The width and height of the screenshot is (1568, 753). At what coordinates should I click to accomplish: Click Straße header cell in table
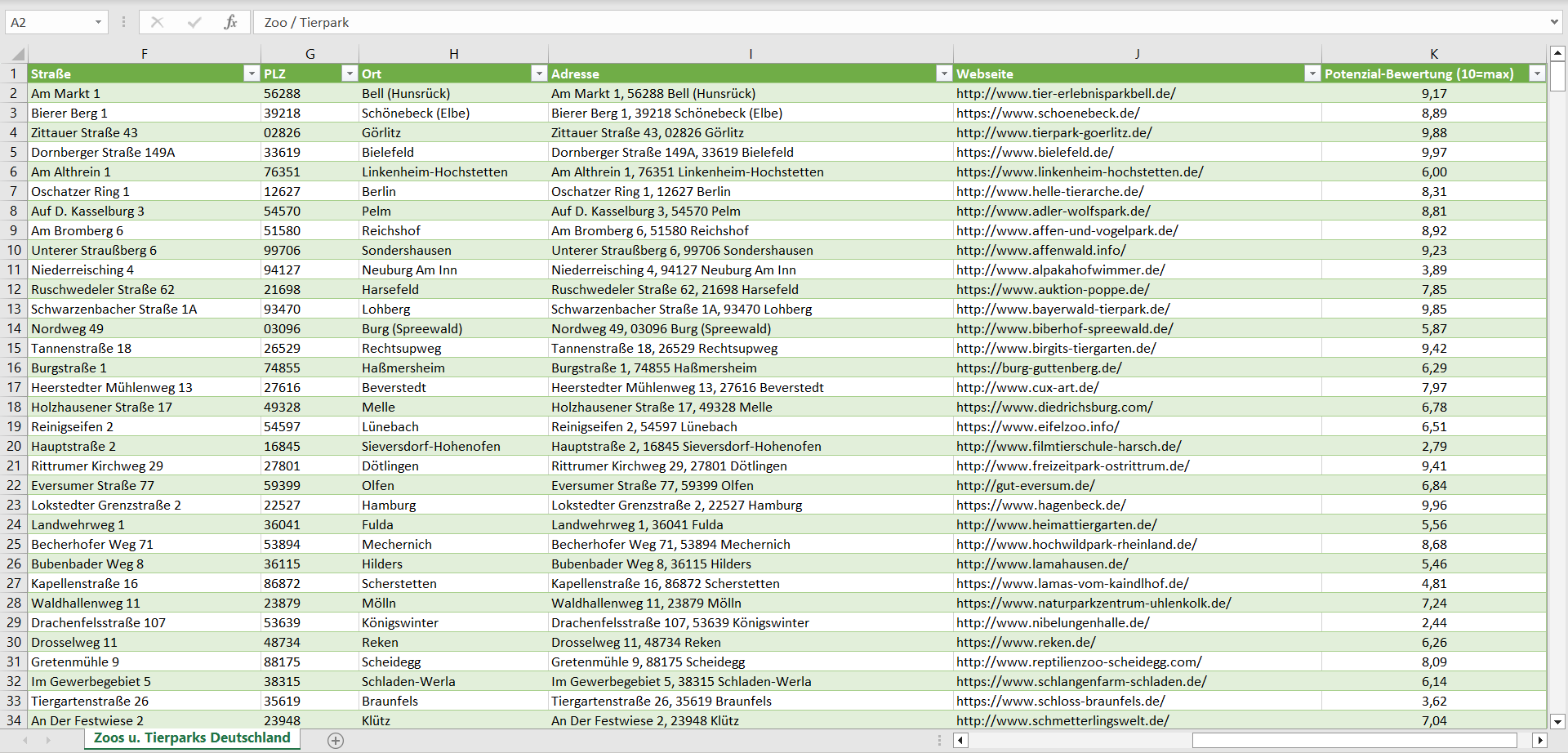click(x=145, y=74)
